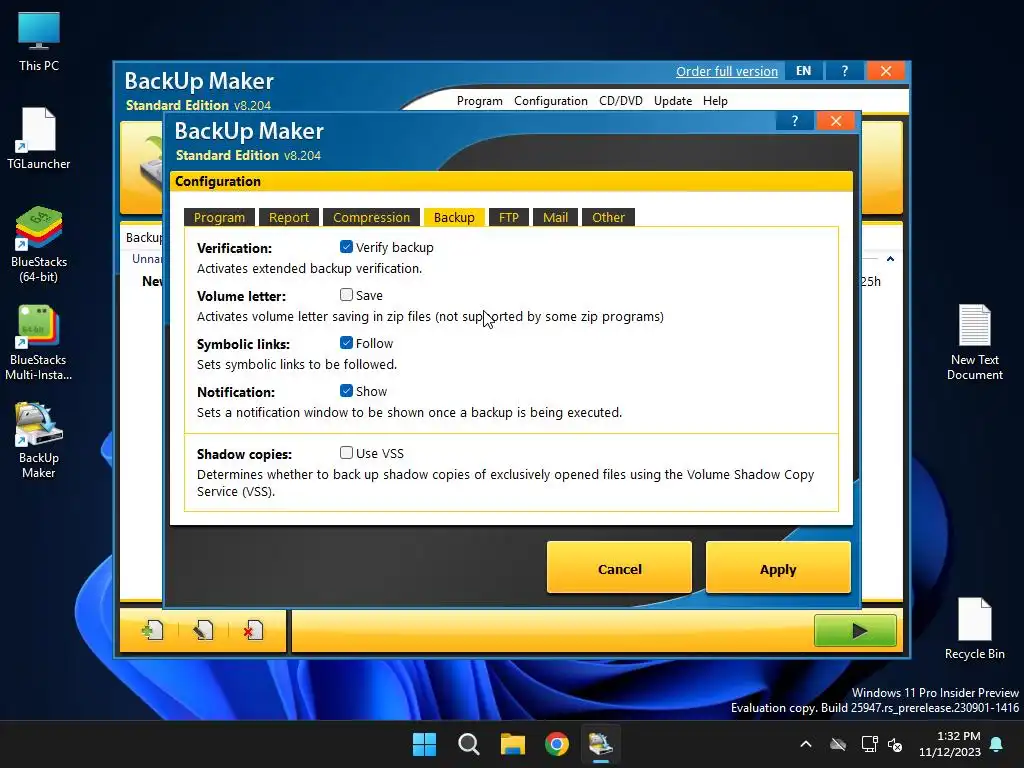Screen dimensions: 1024x768
Task: Open the Update menu
Action: (x=673, y=101)
